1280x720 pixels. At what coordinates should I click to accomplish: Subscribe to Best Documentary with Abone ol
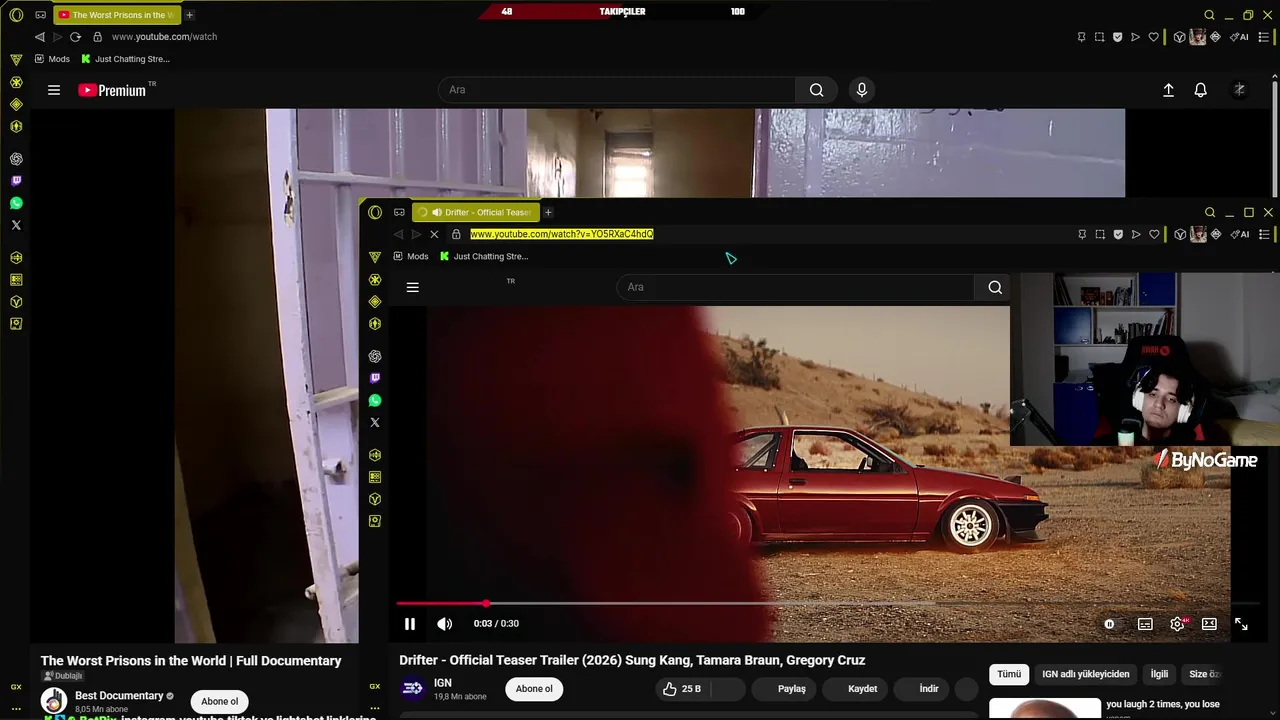pyautogui.click(x=219, y=701)
